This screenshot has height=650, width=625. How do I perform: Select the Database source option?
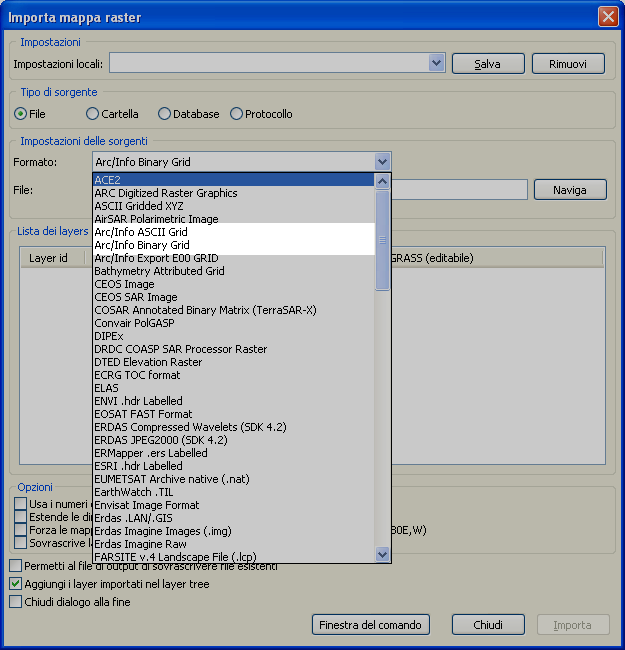pyautogui.click(x=165, y=114)
